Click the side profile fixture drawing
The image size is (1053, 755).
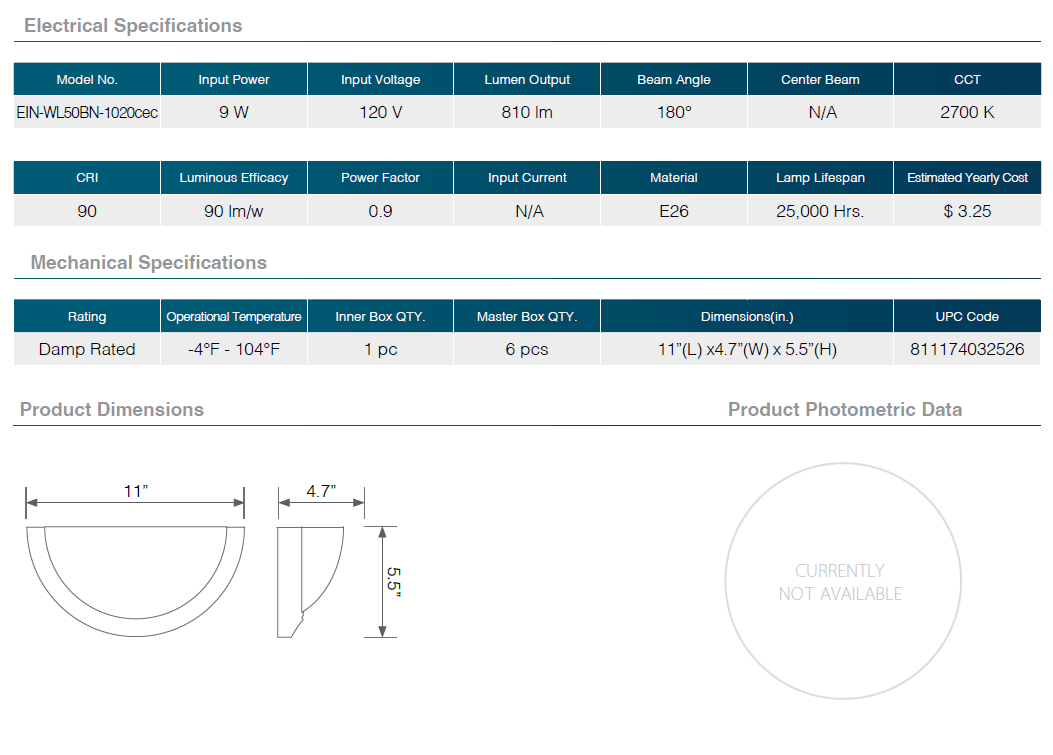point(310,582)
